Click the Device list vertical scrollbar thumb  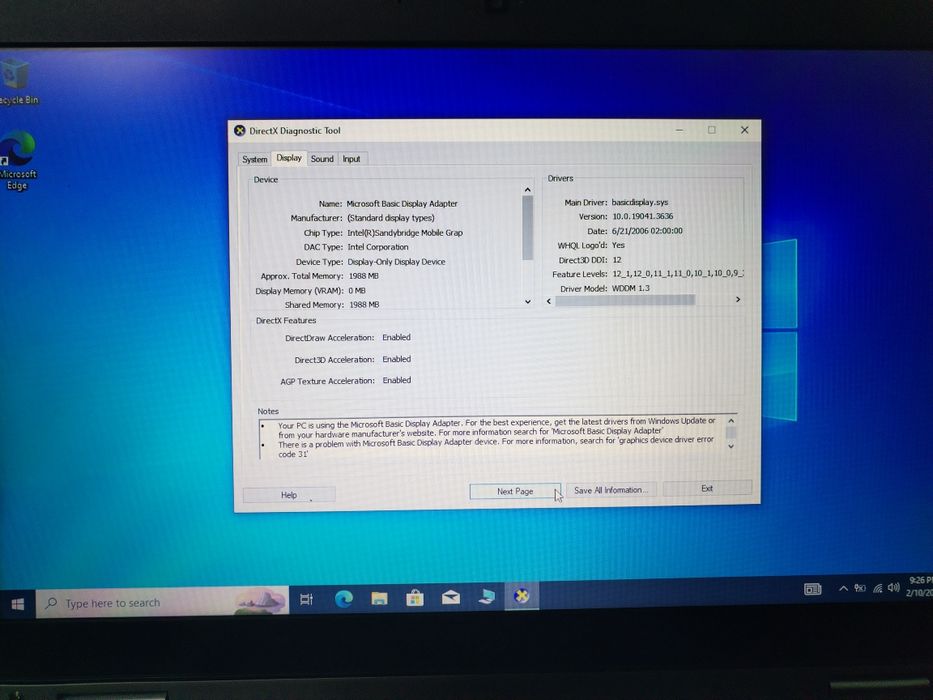click(527, 228)
